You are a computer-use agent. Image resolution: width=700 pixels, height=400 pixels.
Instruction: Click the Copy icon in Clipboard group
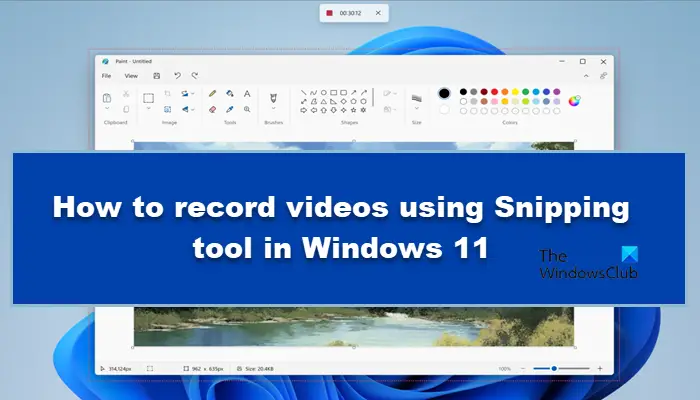tap(126, 109)
